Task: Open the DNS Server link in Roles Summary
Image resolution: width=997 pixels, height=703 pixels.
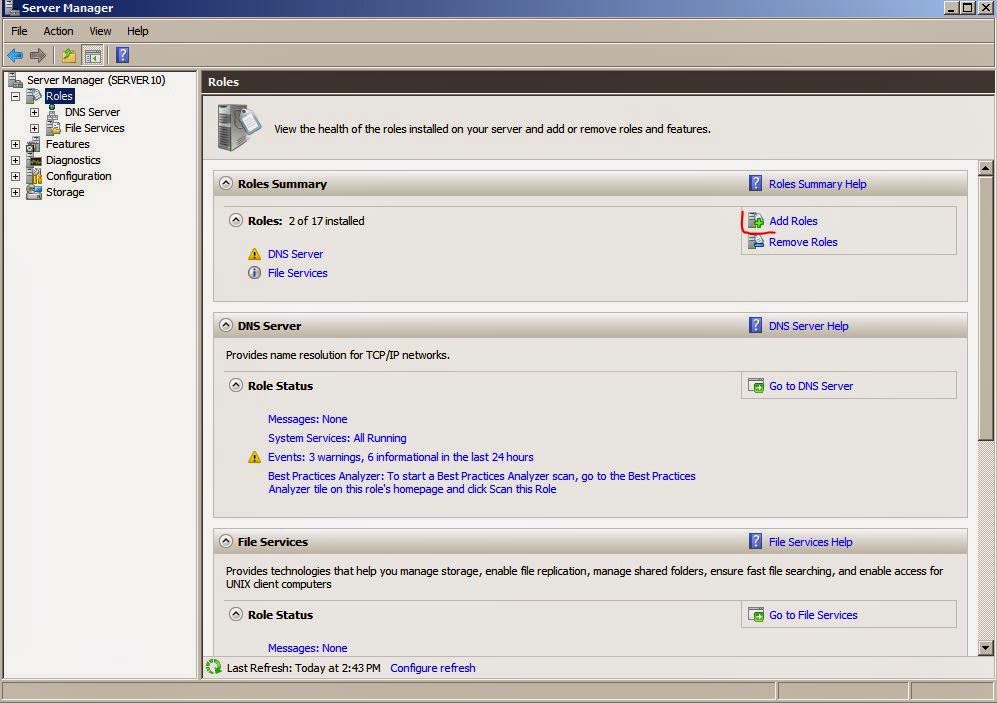Action: tap(295, 254)
